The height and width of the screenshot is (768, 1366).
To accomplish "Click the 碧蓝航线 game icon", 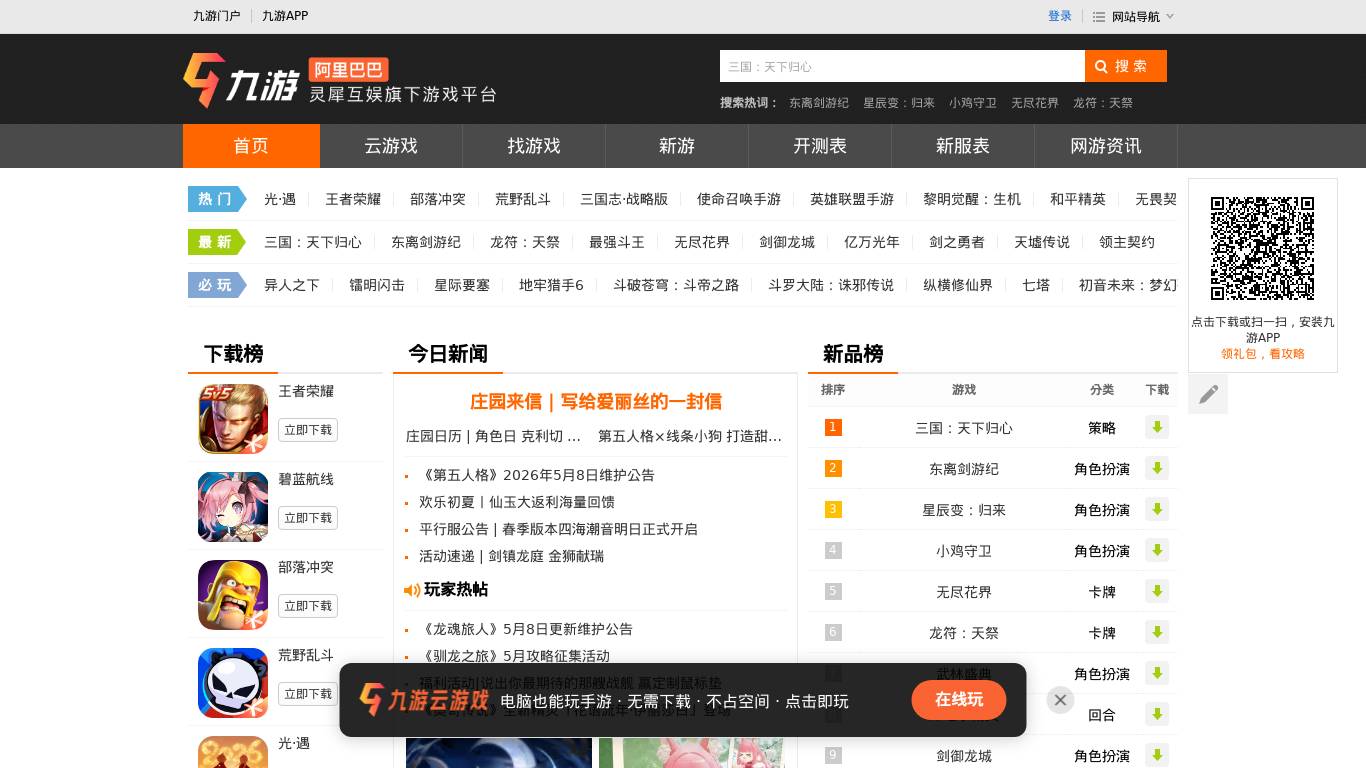I will click(x=233, y=507).
